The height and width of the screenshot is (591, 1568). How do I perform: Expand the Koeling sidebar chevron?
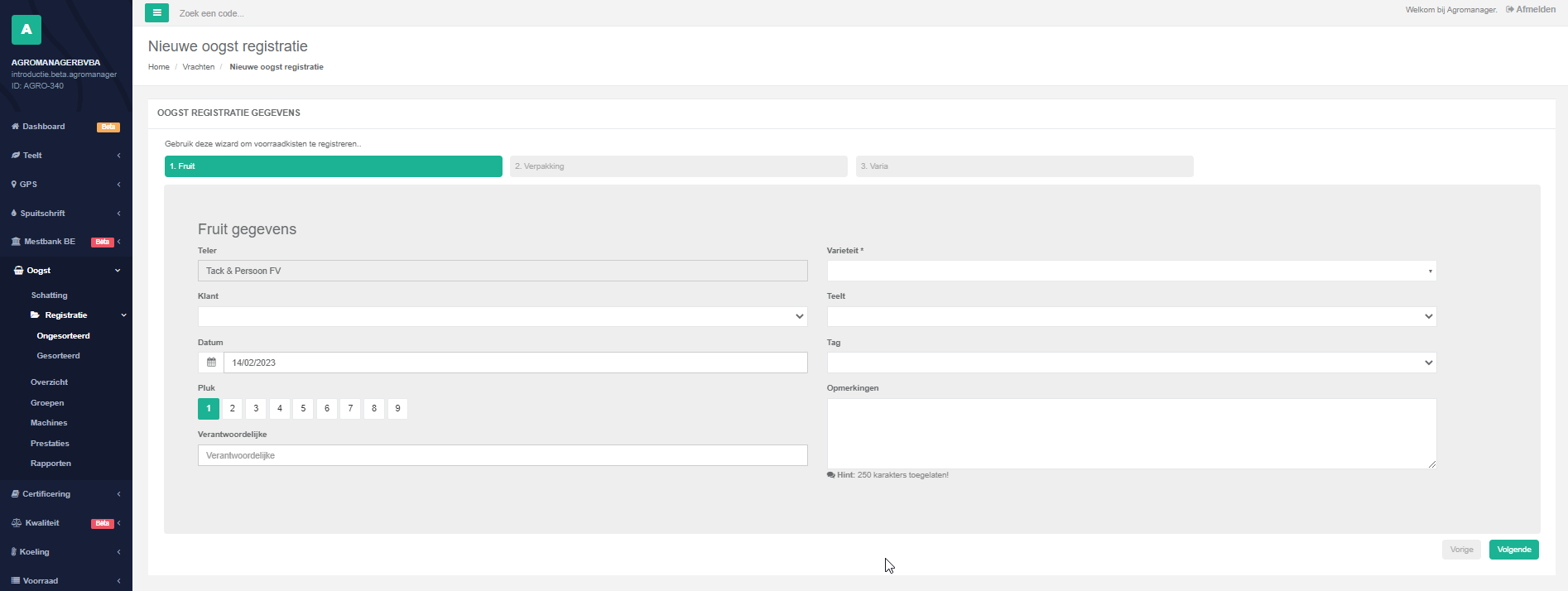(x=119, y=552)
